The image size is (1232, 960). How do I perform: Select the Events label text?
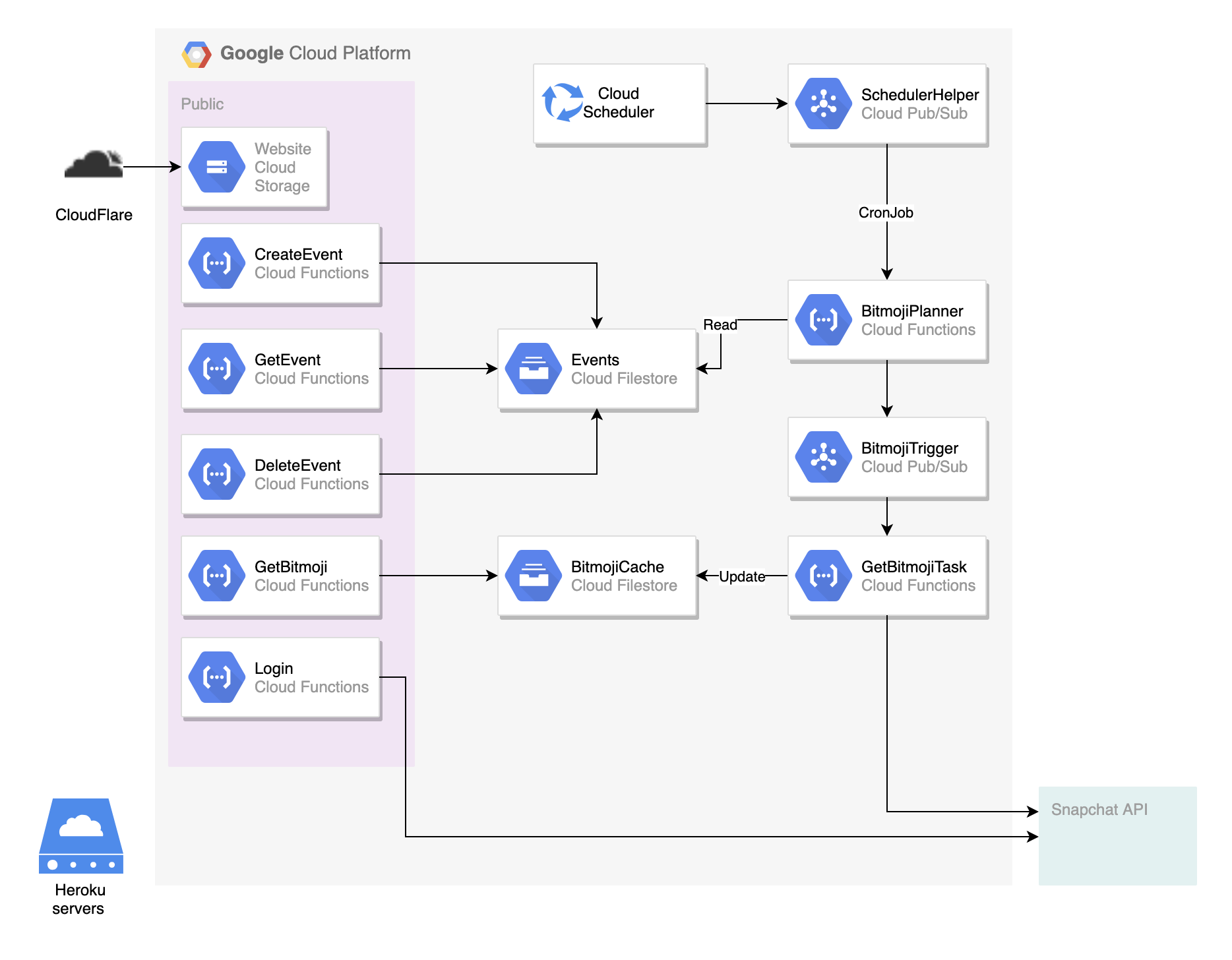coord(595,360)
